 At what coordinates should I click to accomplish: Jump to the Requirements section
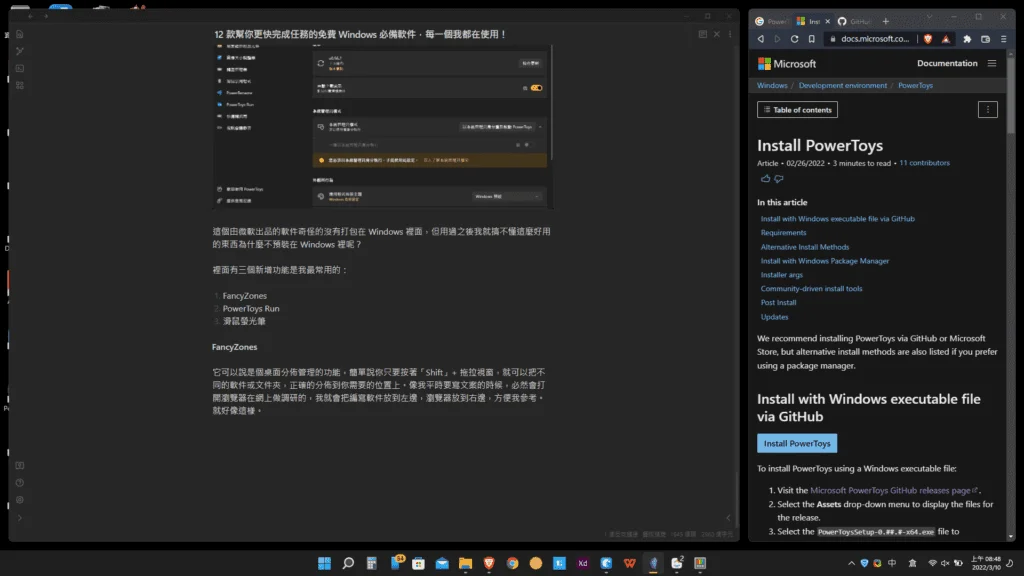783,232
